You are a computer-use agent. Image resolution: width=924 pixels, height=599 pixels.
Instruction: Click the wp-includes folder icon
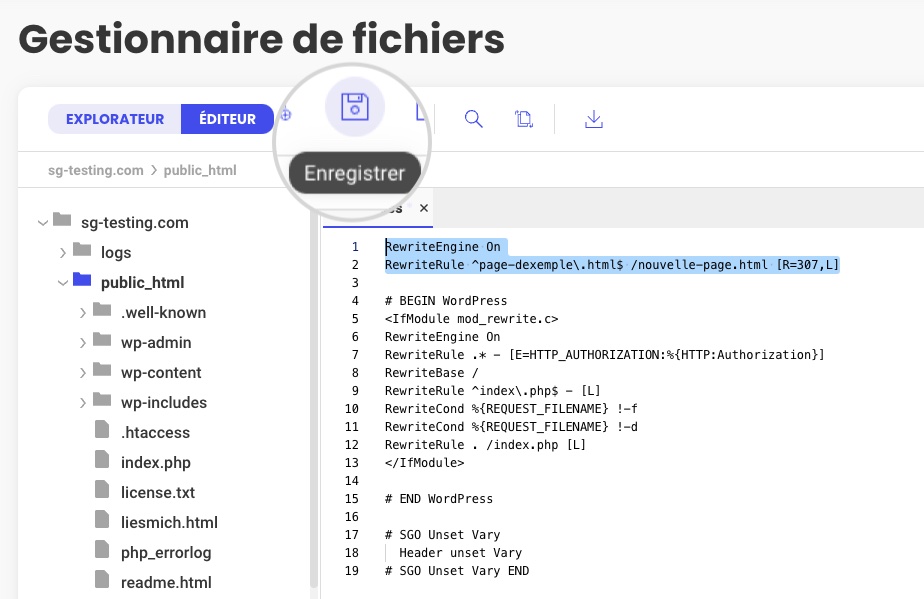click(x=102, y=400)
